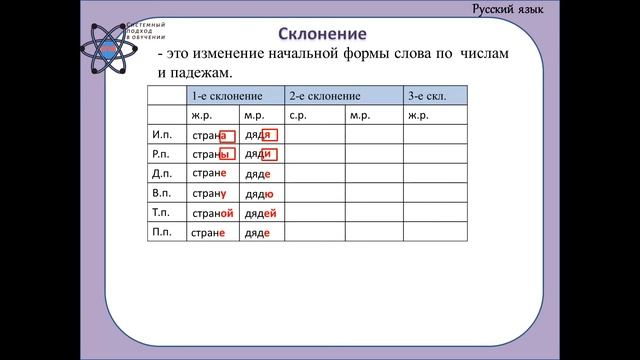Select the 'Р.п.' case row label
640x360 pixels.
click(161, 154)
